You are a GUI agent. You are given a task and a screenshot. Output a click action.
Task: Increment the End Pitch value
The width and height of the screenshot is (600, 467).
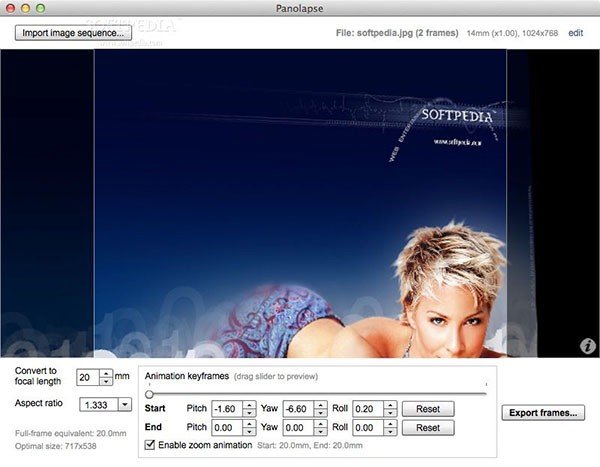249,423
